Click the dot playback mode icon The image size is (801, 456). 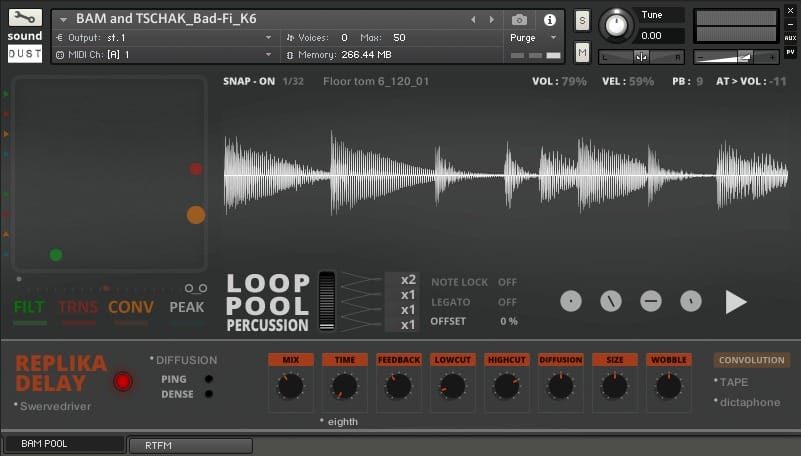click(x=571, y=301)
